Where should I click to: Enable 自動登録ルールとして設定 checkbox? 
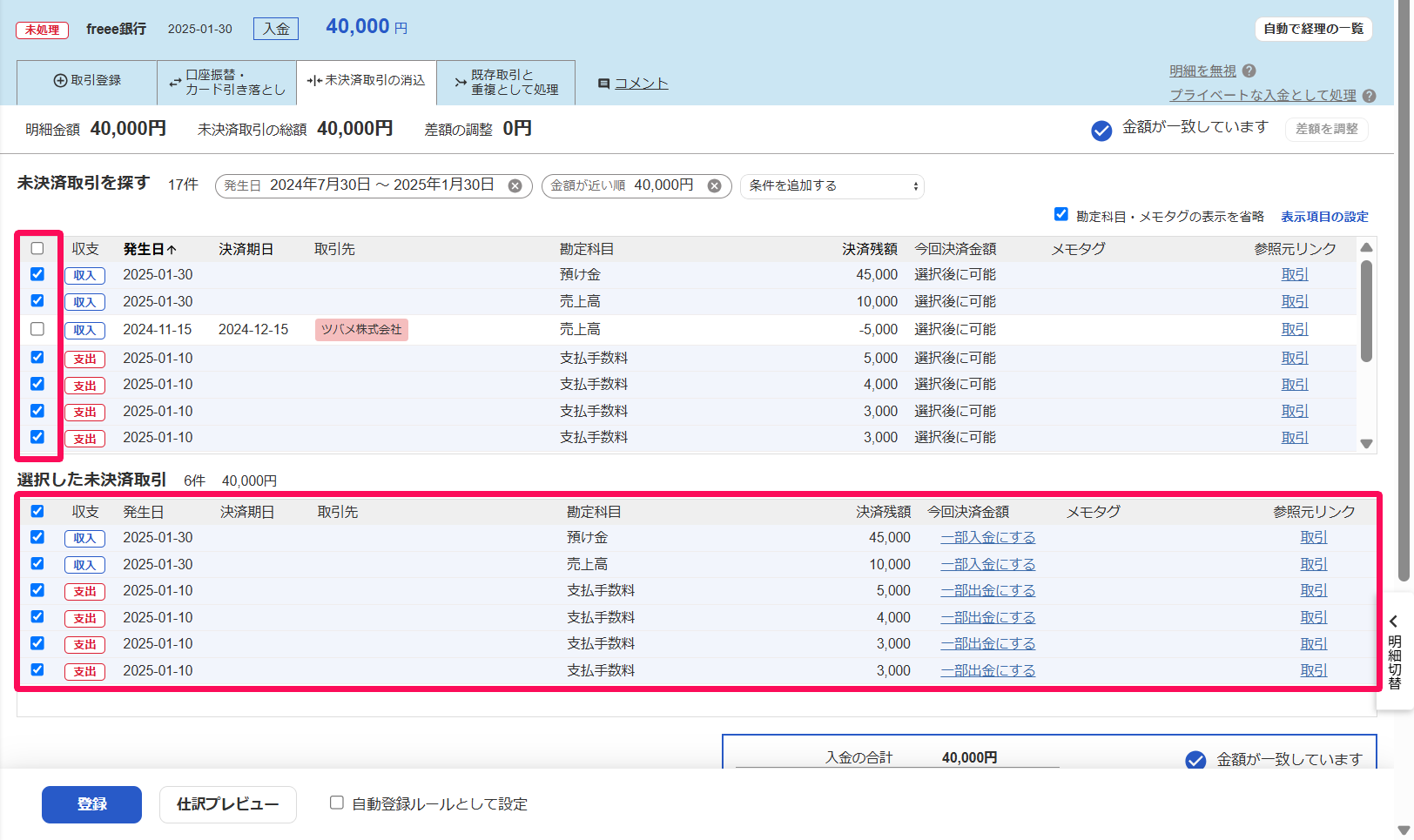click(337, 803)
